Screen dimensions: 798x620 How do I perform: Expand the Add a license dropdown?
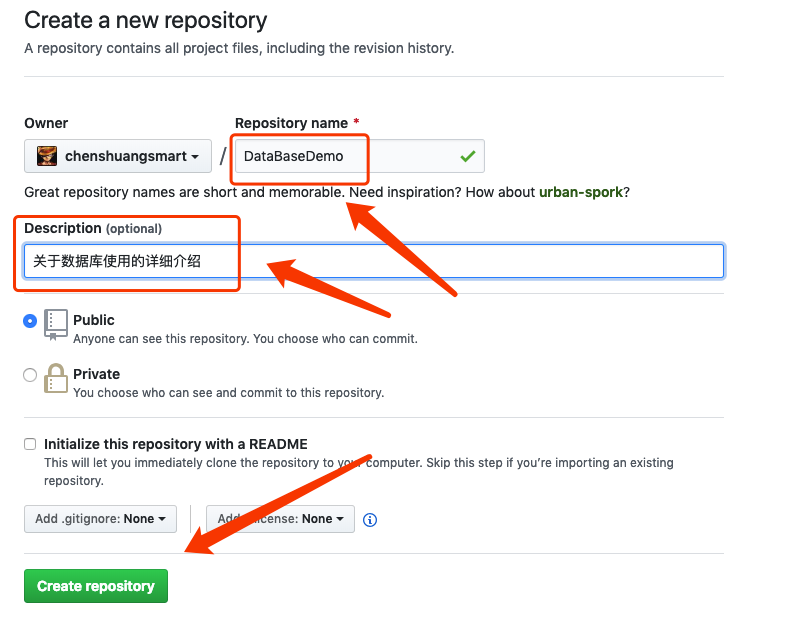coord(280,519)
